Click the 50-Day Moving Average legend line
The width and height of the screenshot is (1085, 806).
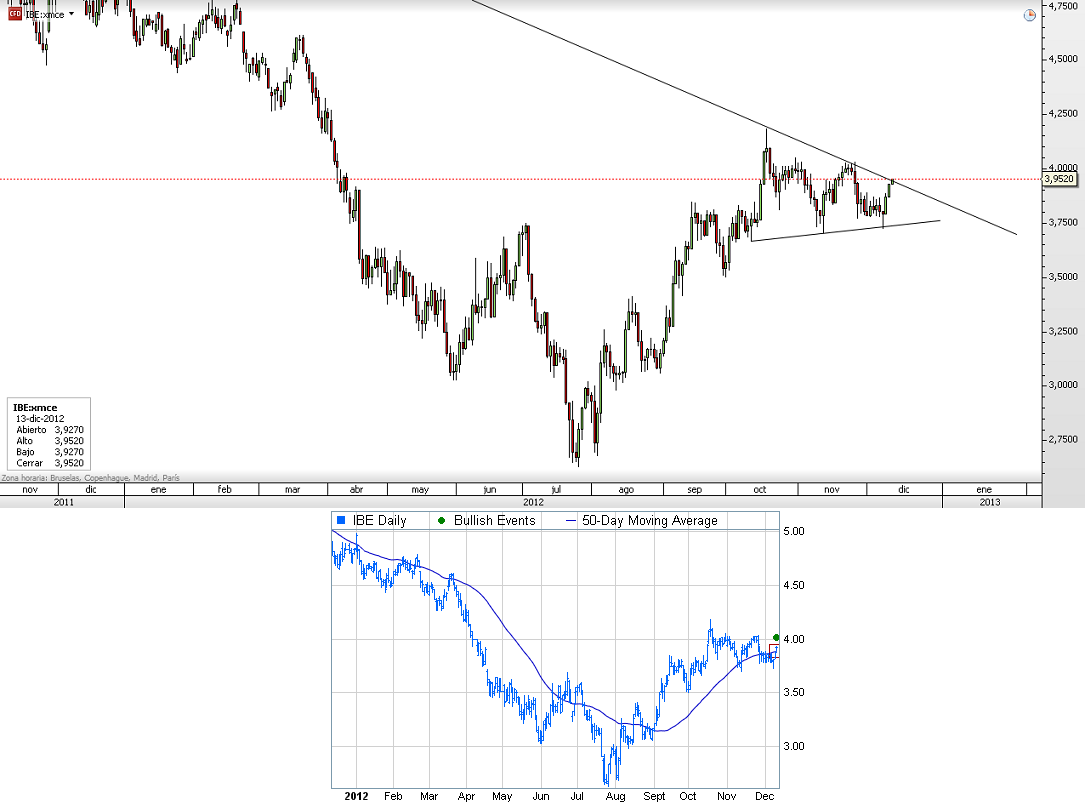pyautogui.click(x=571, y=520)
